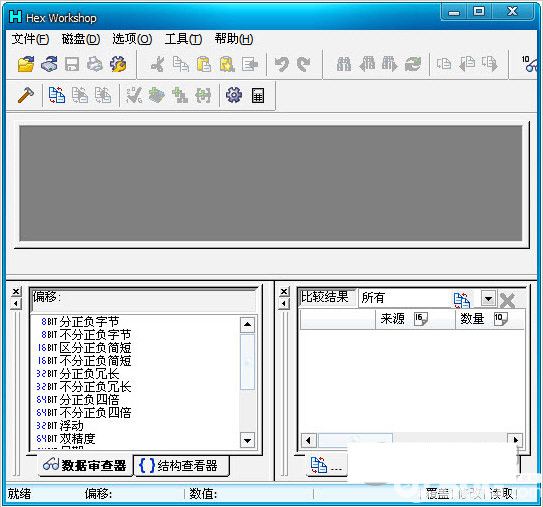Open the 磁盘(D) menu
Viewport: 543px width, 507px height.
[x=81, y=39]
